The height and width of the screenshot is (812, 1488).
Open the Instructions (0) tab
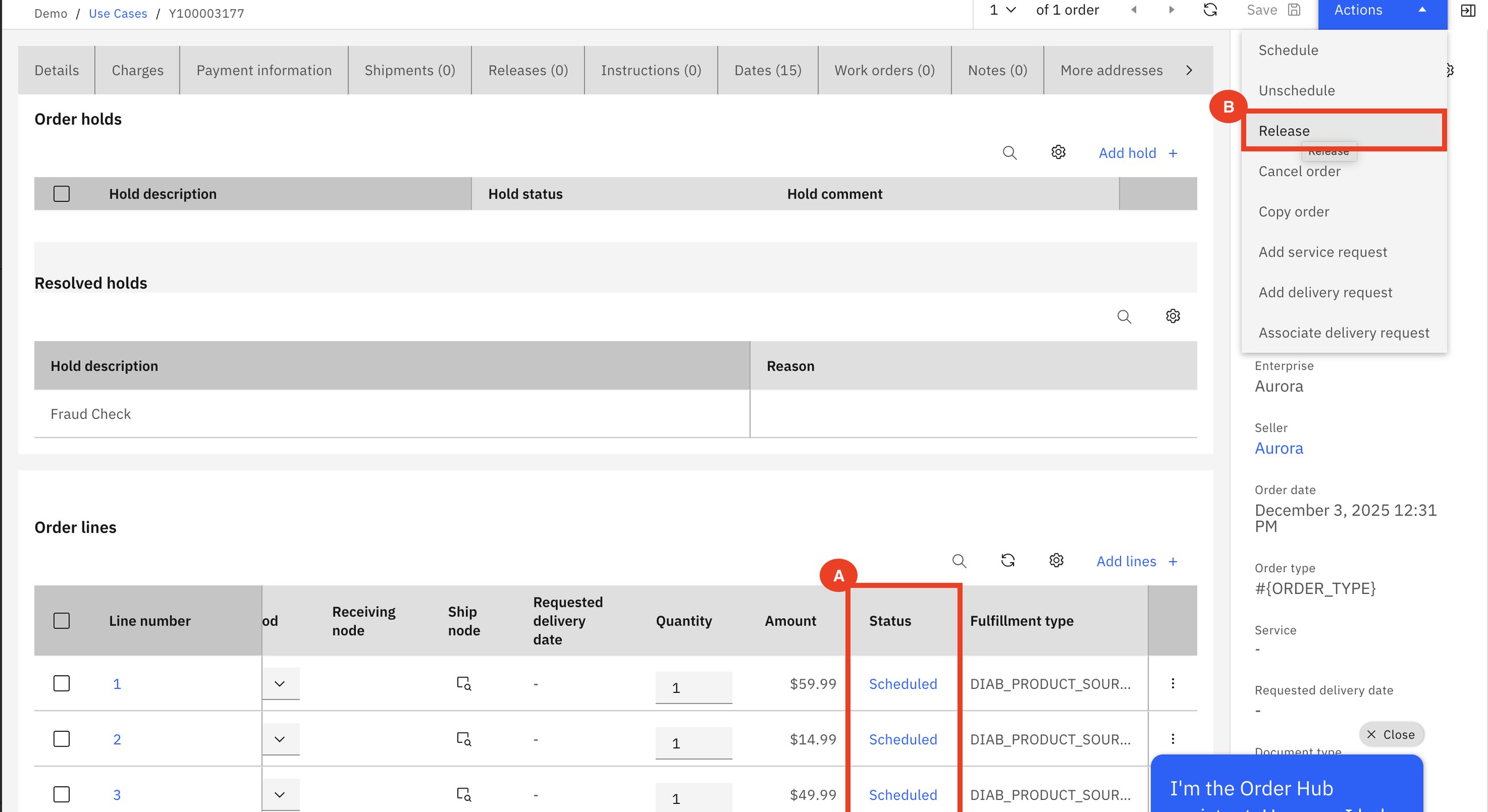[x=651, y=70]
